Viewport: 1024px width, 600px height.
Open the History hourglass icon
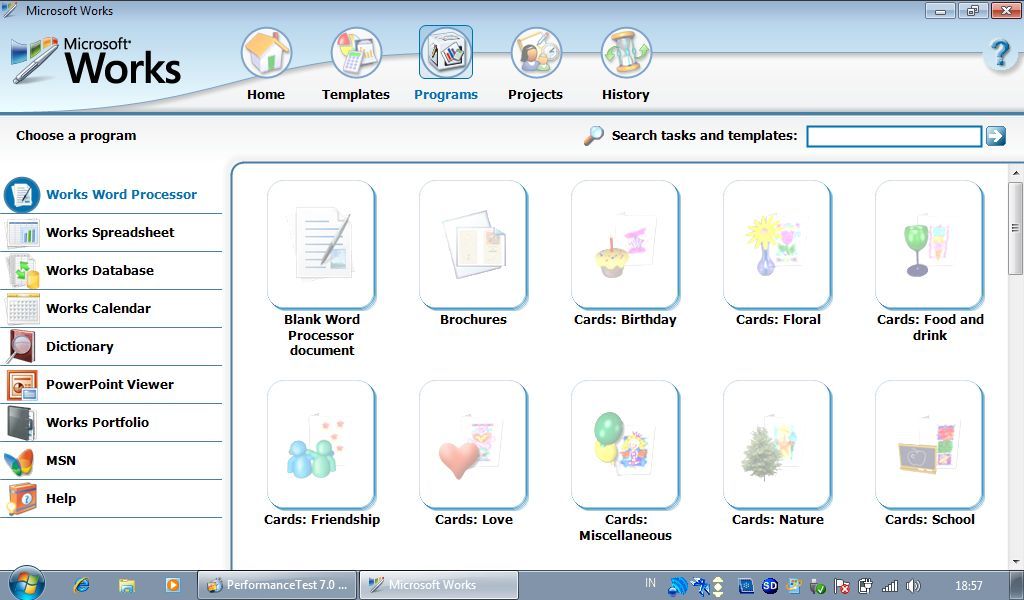pyautogui.click(x=626, y=52)
